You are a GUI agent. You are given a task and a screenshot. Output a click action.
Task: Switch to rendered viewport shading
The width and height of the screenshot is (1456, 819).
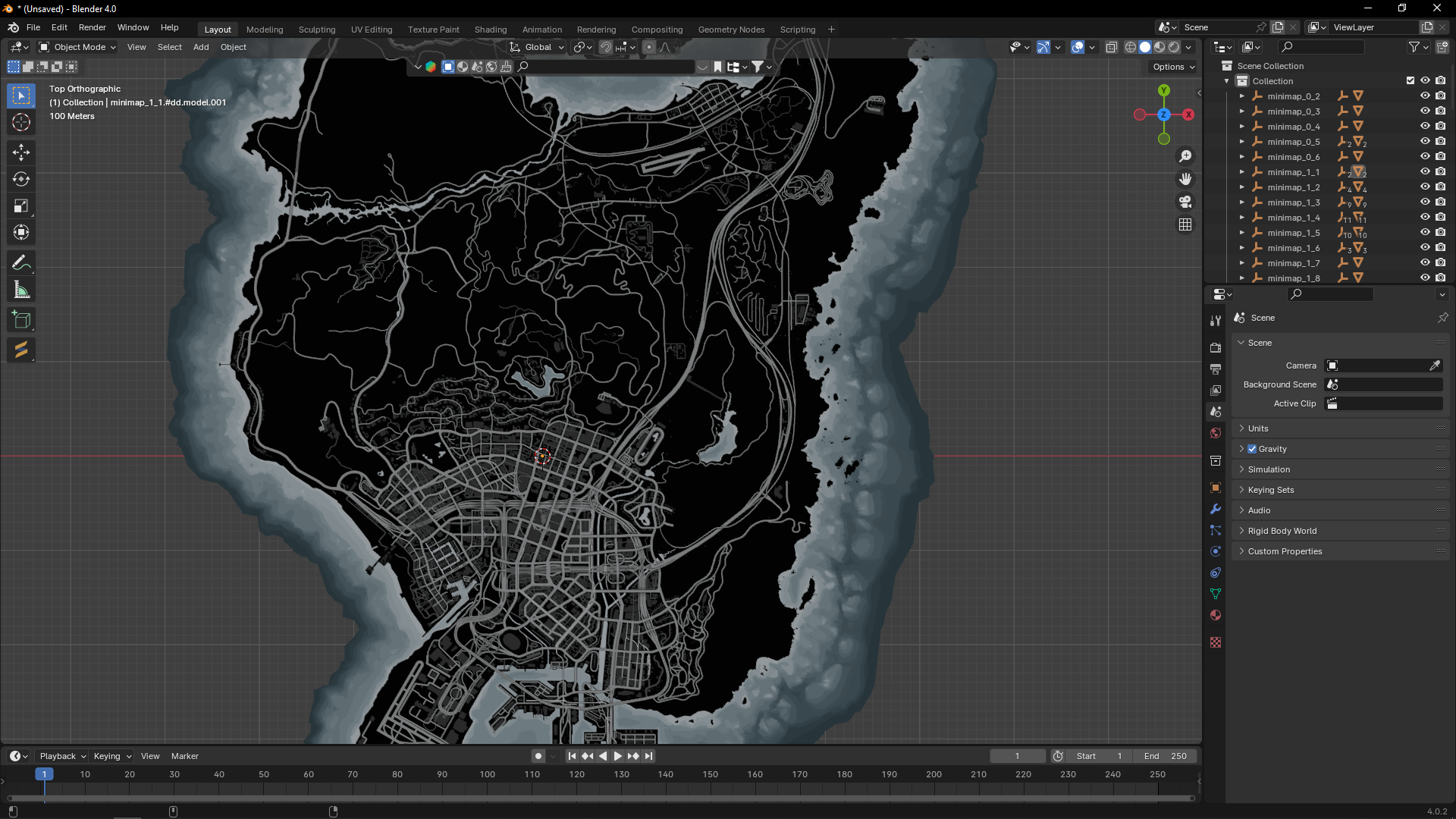click(x=1174, y=47)
